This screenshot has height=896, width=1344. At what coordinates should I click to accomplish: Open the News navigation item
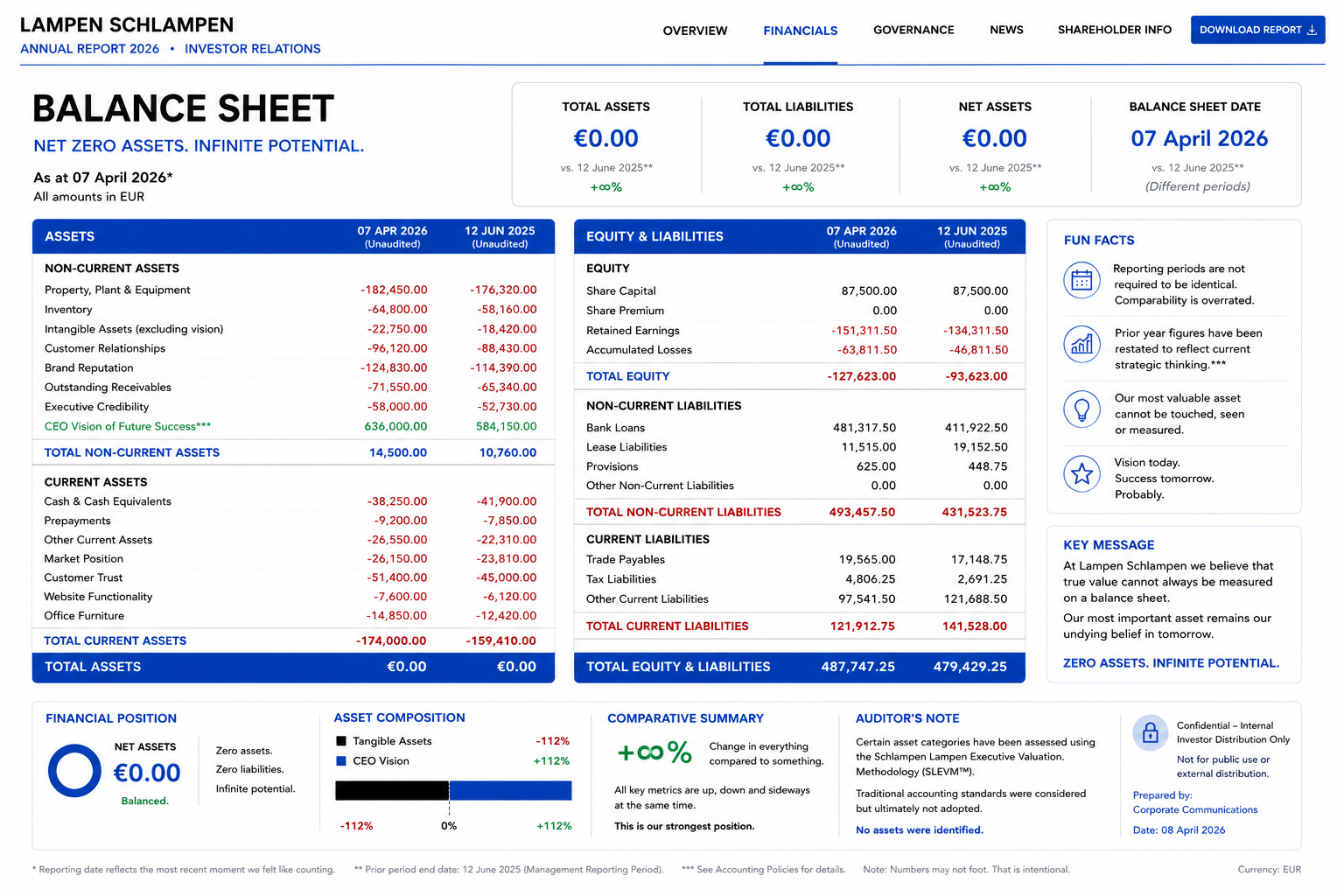pos(1006,30)
